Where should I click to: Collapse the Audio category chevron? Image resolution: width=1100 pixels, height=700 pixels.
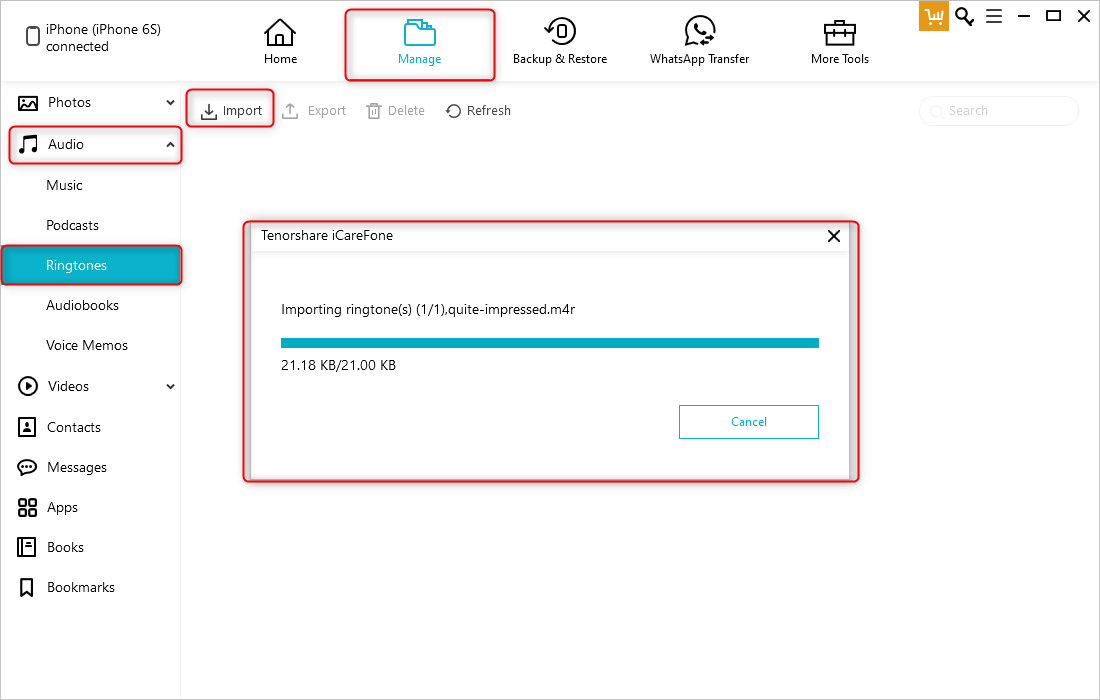pos(170,145)
